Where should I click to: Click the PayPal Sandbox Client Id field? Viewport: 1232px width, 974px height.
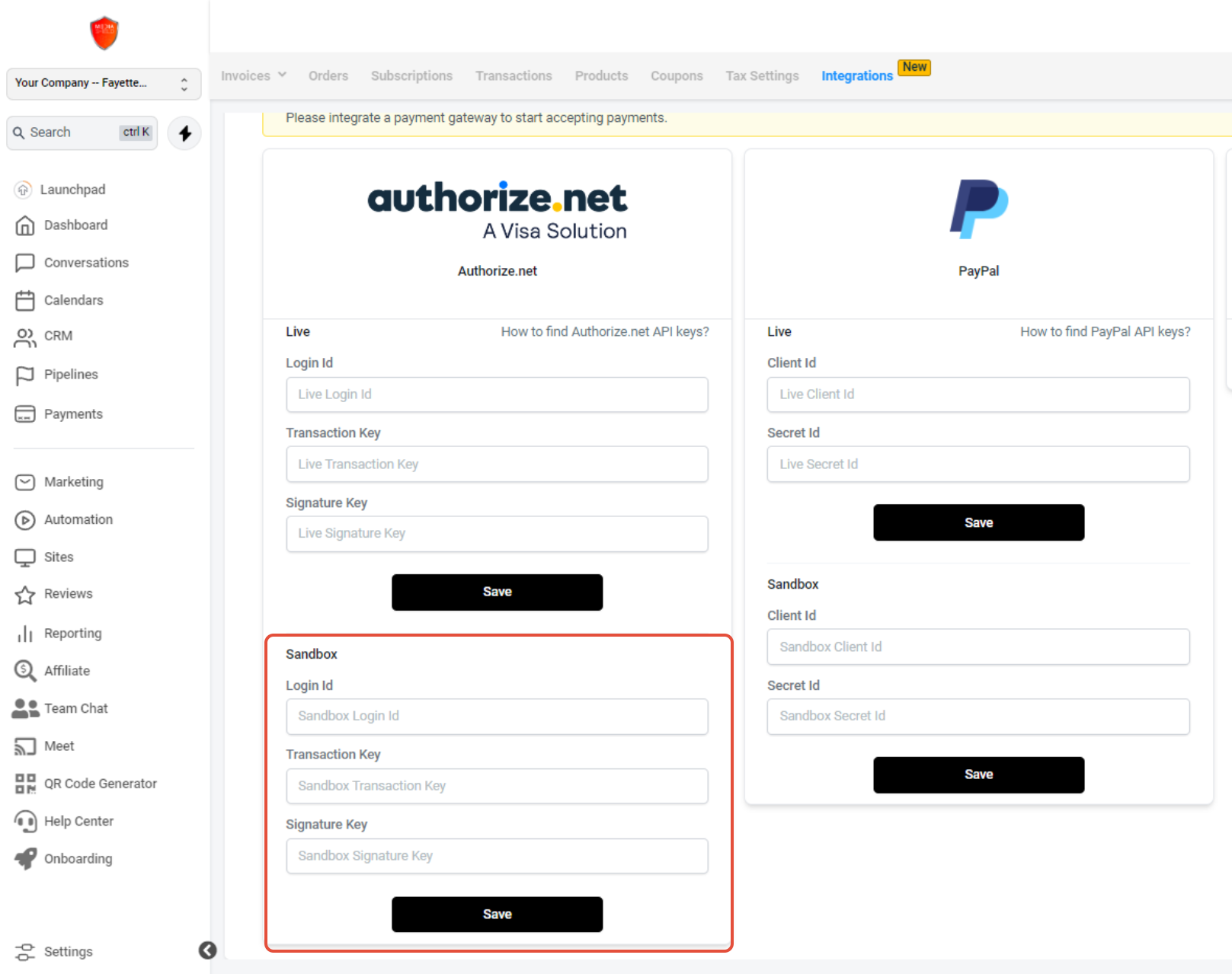(979, 647)
